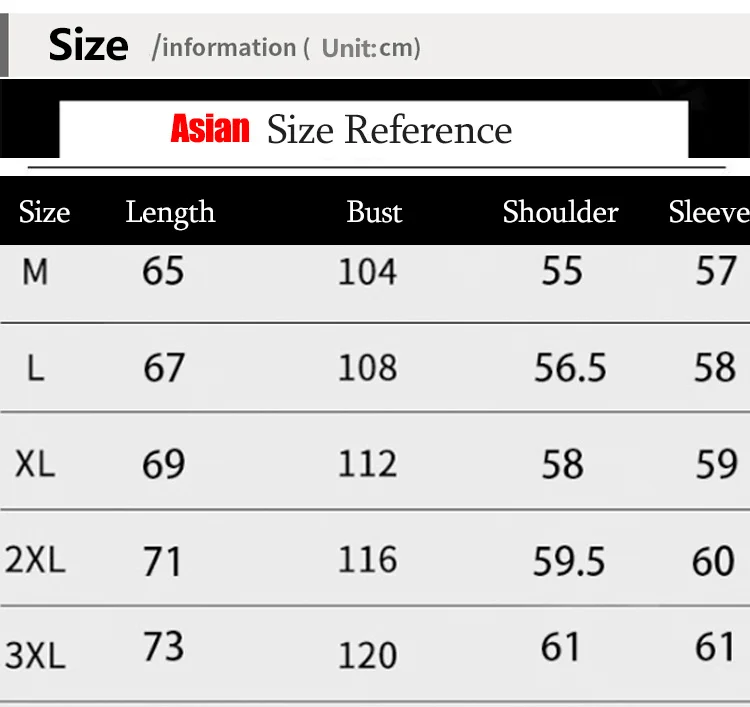The image size is (750, 707).
Task: Click shoulder value 59.5 for size 2XL
Action: (569, 561)
